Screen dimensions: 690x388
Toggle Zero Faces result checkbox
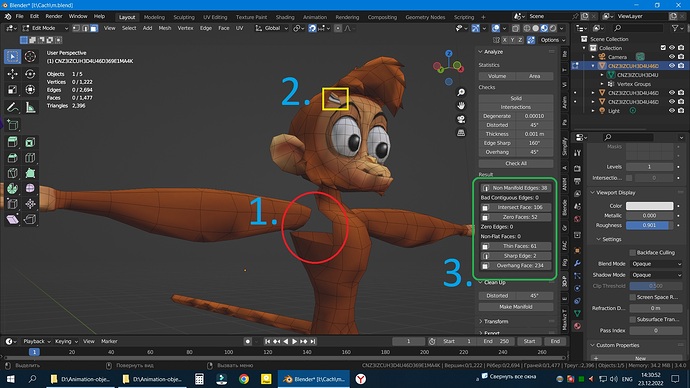point(485,217)
